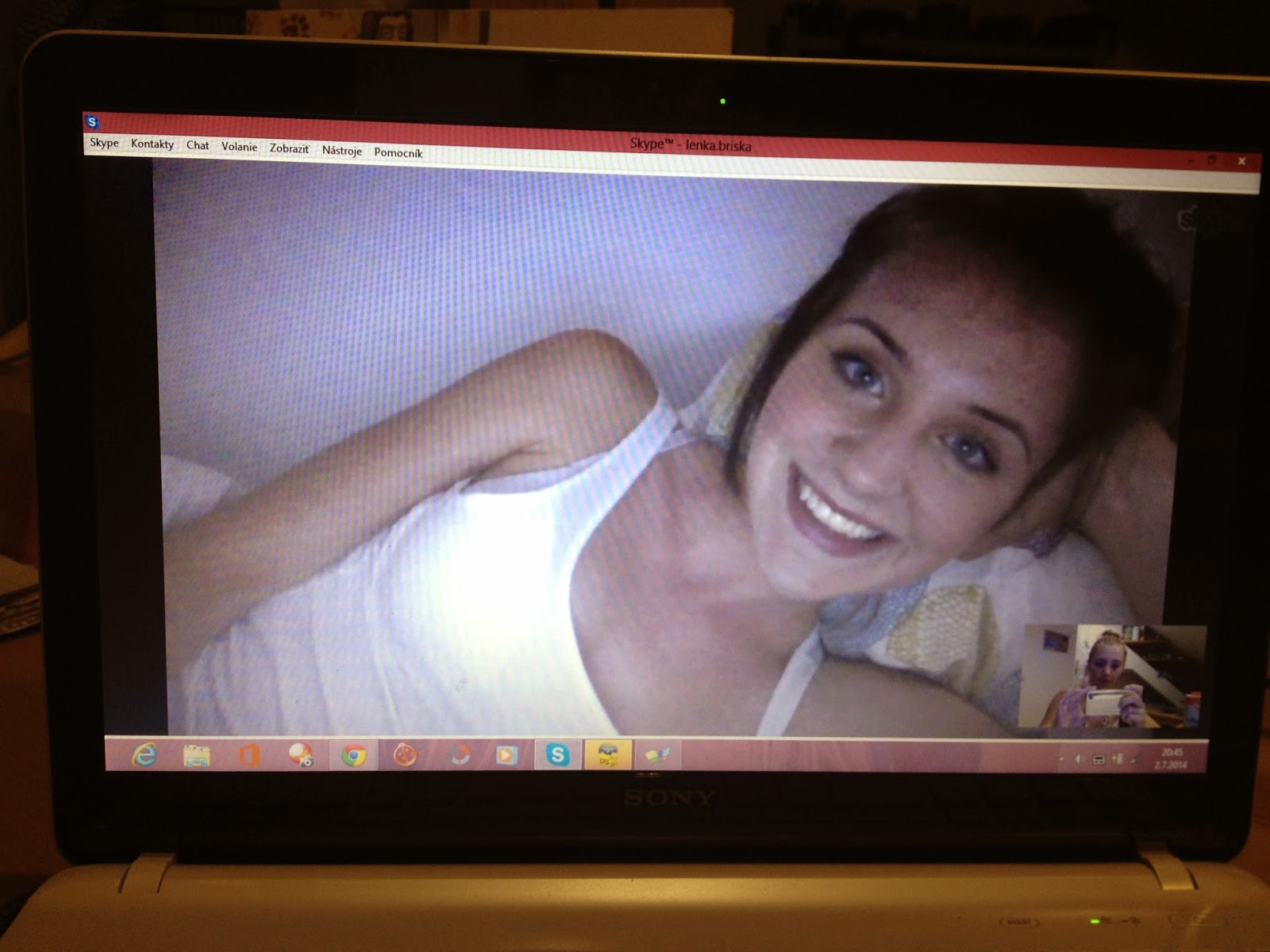Switch to Skype in the taskbar

[x=558, y=754]
